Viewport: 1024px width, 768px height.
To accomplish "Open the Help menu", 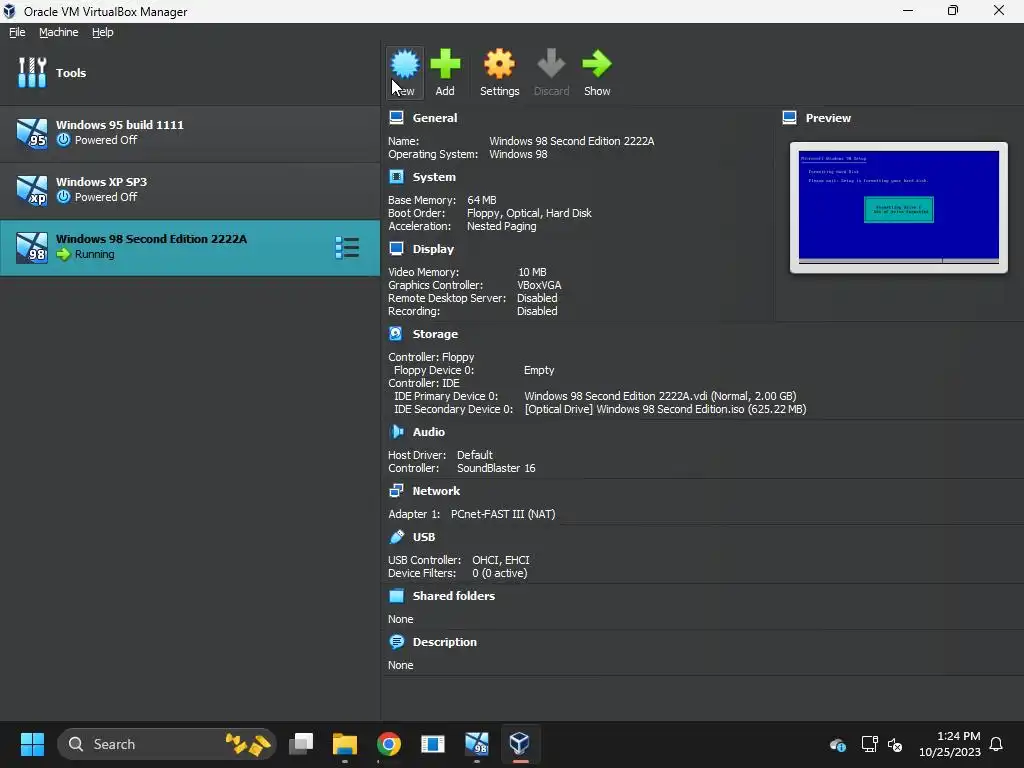I will click(x=103, y=32).
